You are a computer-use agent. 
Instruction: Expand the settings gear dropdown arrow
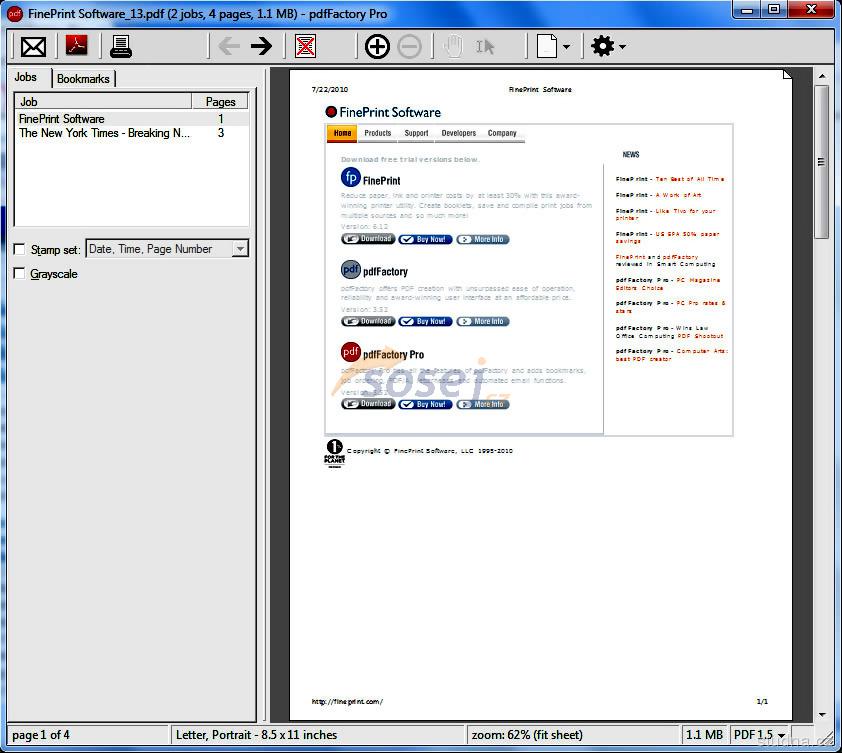point(622,47)
